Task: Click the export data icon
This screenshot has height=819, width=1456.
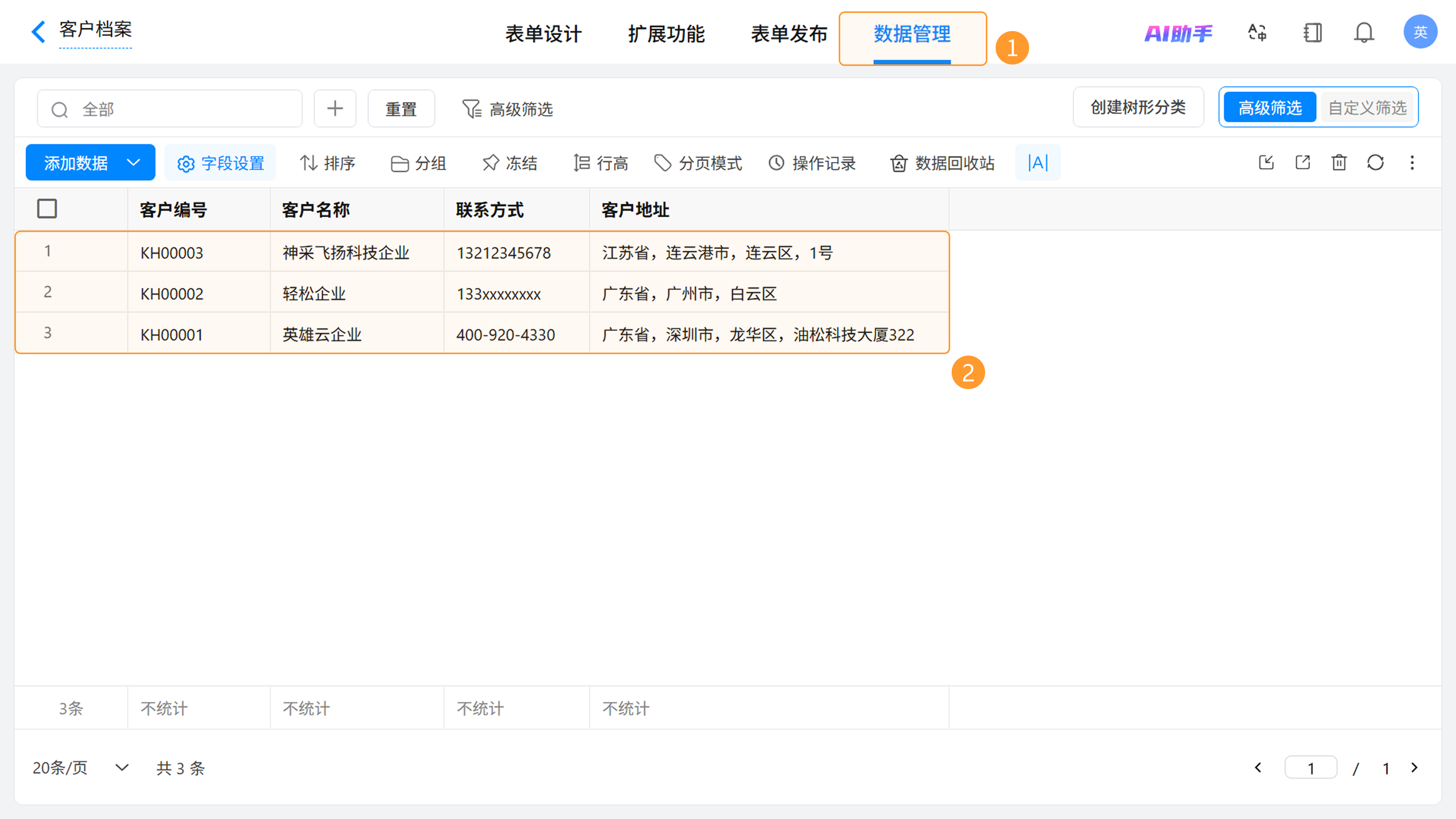Action: click(x=1302, y=163)
